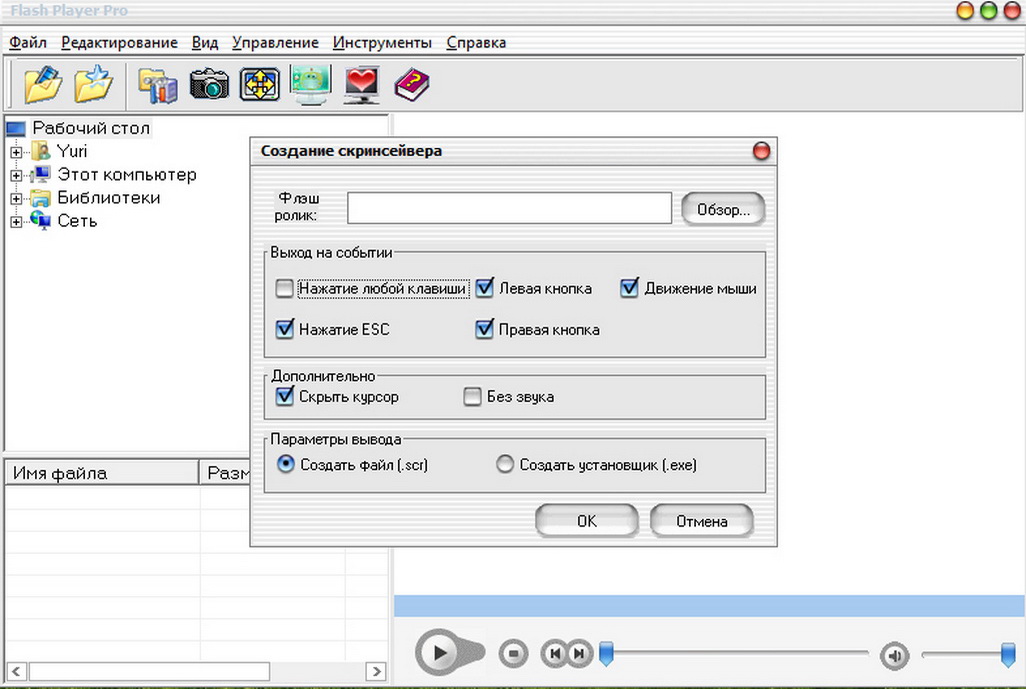
Task: Click the favorites folder with star icon
Action: (93, 84)
